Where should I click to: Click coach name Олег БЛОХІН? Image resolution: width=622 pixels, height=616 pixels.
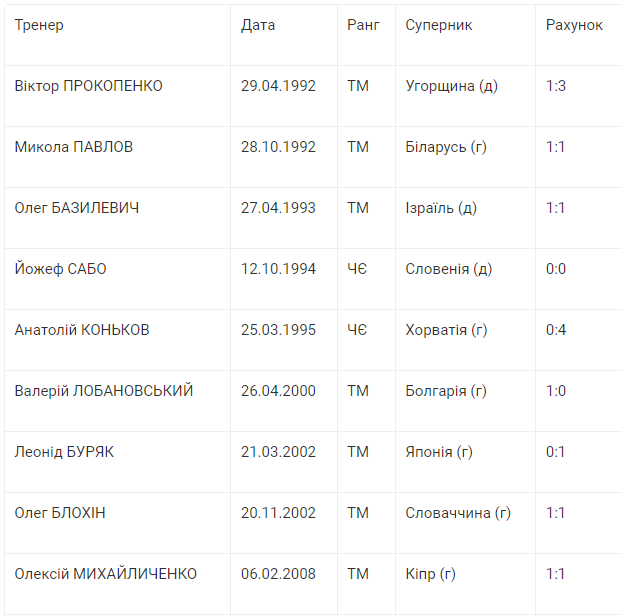click(x=60, y=513)
